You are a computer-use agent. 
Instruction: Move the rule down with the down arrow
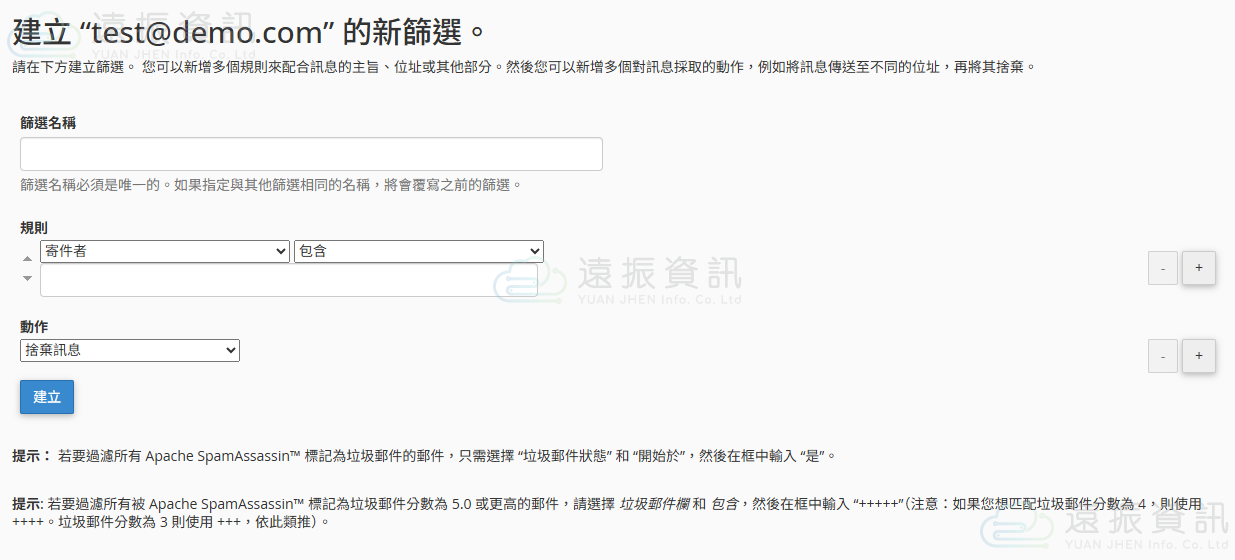(x=28, y=278)
